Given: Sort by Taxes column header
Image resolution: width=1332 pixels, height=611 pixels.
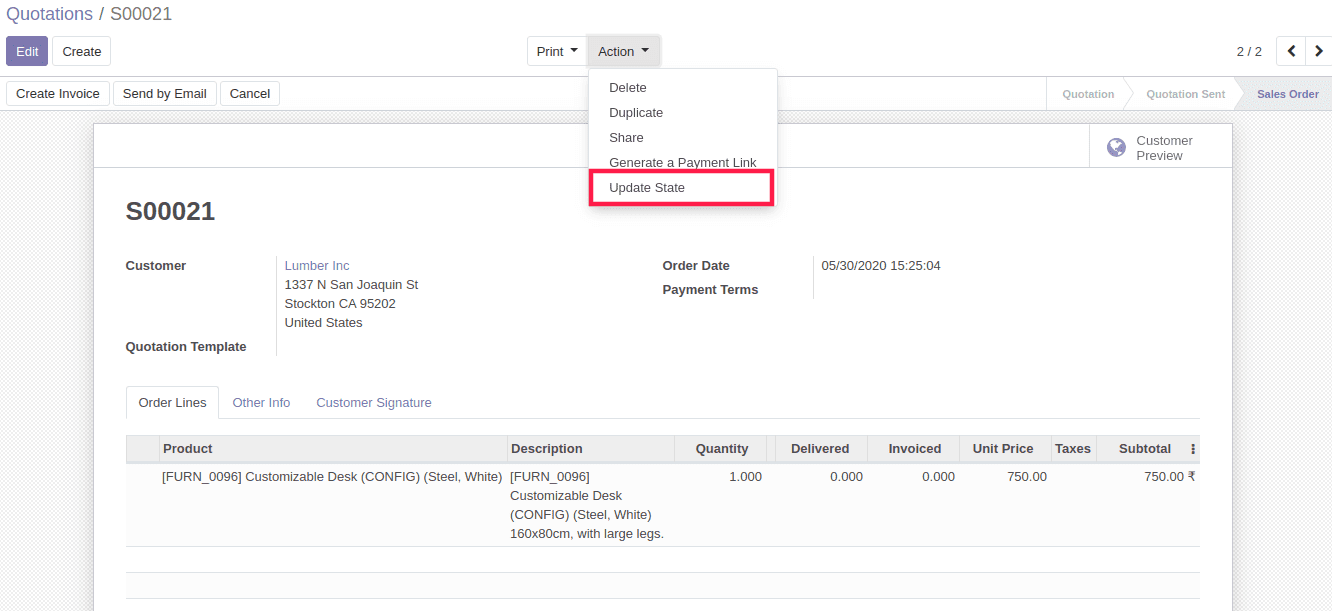Looking at the screenshot, I should (1073, 449).
